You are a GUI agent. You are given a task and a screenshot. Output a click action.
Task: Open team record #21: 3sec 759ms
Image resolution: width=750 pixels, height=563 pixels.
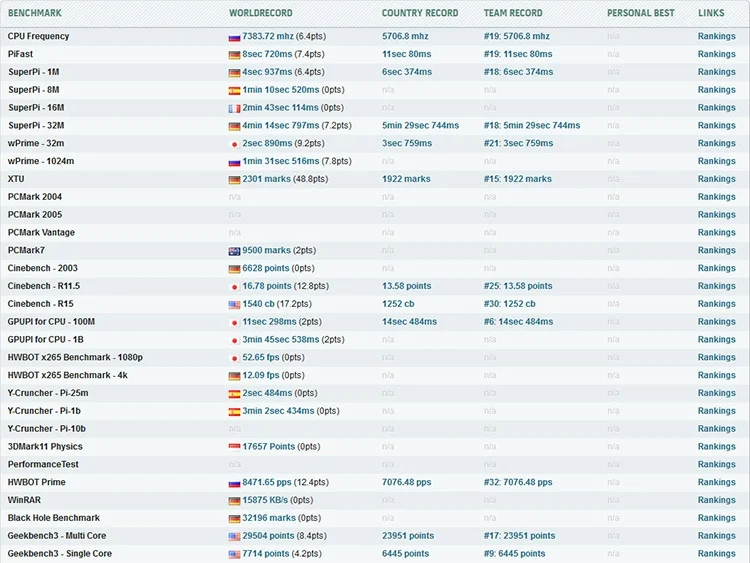click(x=518, y=143)
